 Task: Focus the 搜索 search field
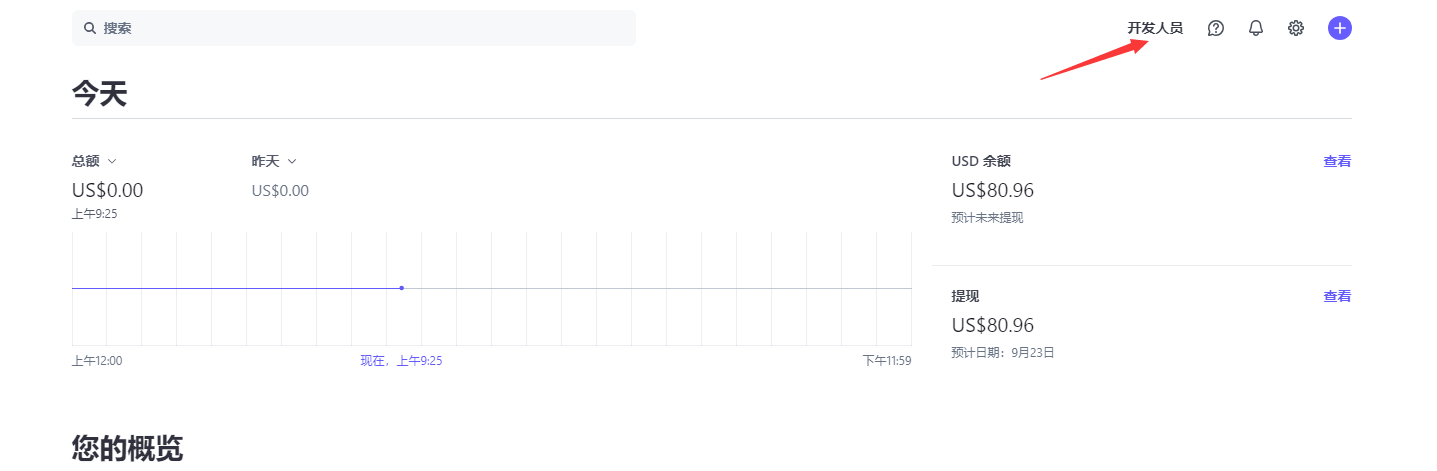click(354, 28)
